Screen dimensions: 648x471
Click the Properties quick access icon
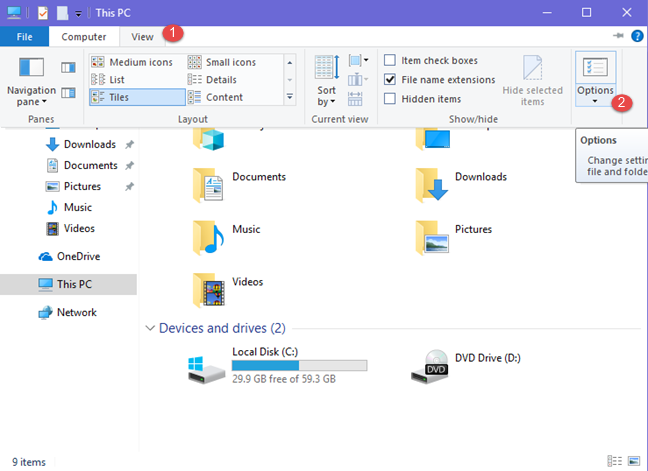point(43,13)
